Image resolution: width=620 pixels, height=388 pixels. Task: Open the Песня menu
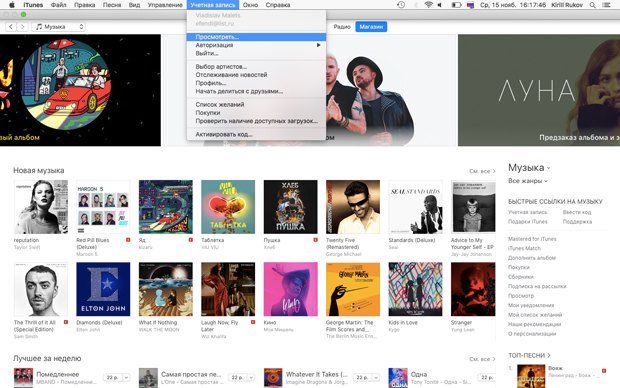point(112,5)
